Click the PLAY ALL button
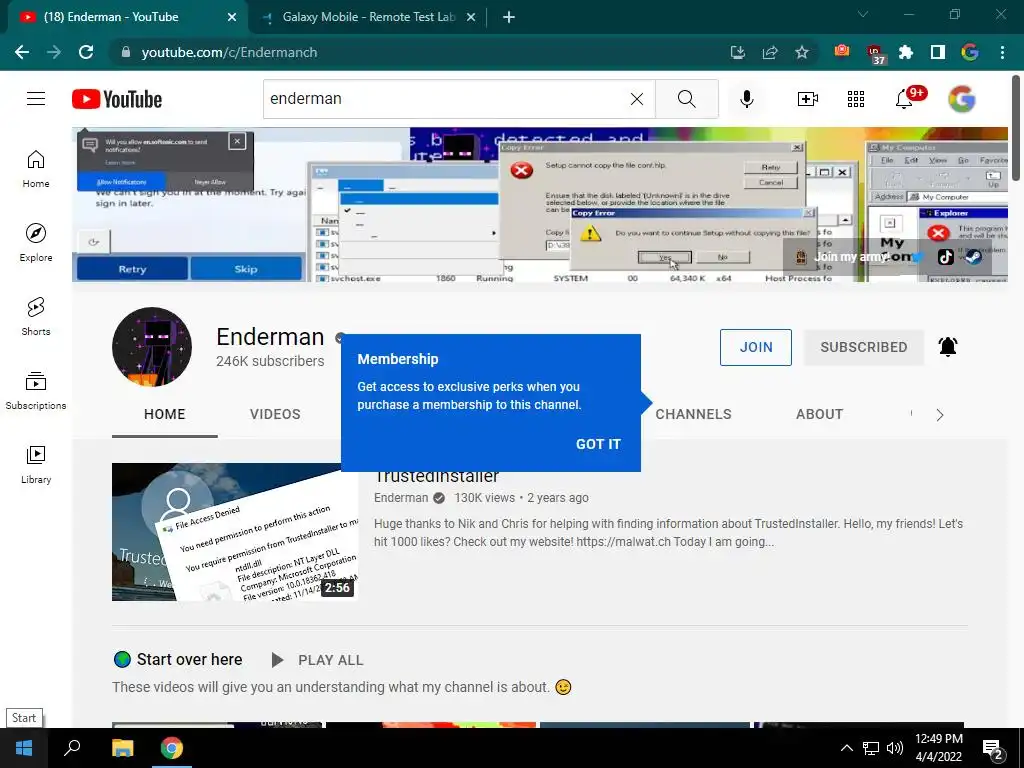1024x768 pixels. point(317,660)
